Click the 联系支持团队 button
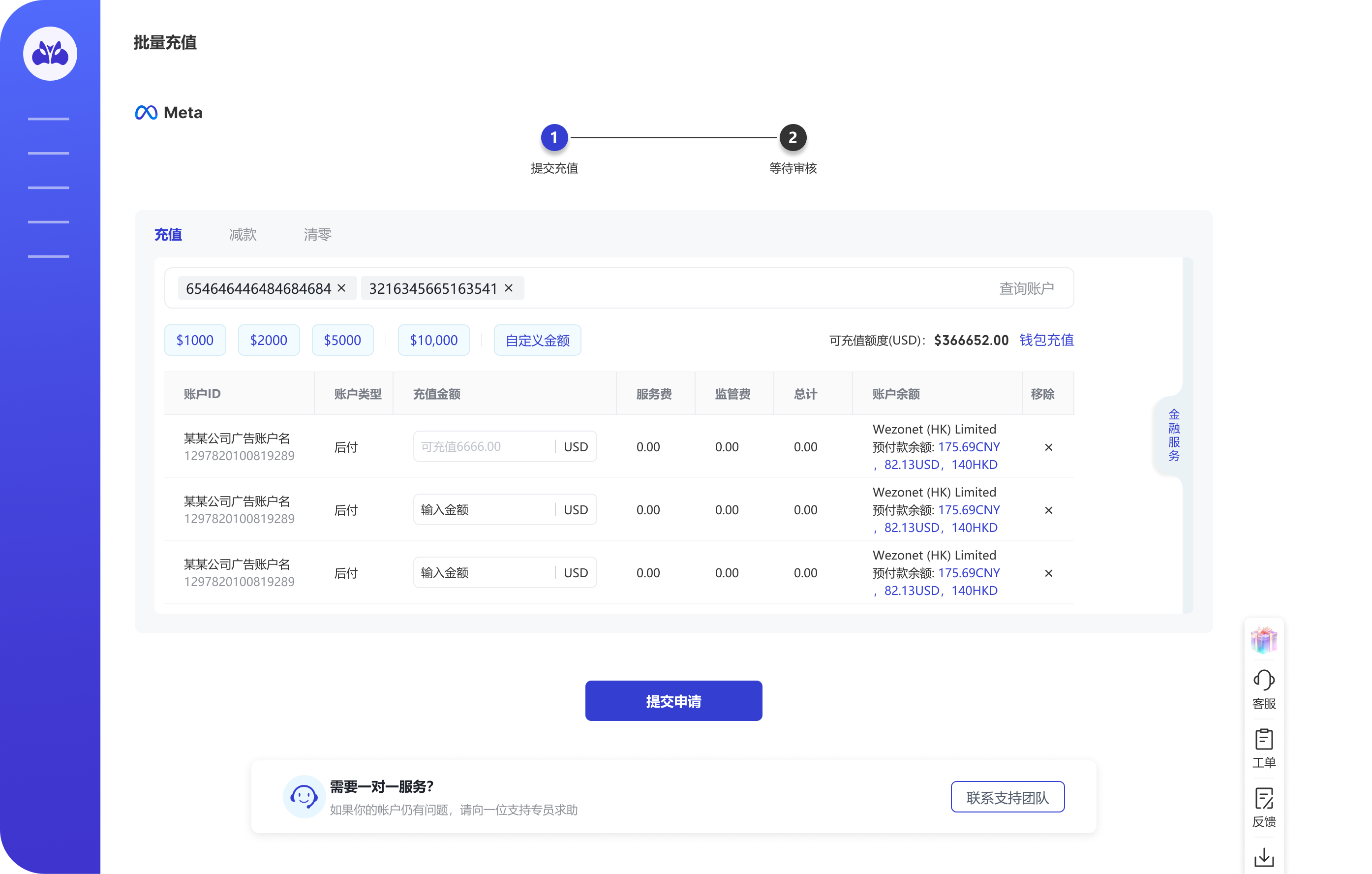This screenshot has height=874, width=1372. click(x=1007, y=797)
